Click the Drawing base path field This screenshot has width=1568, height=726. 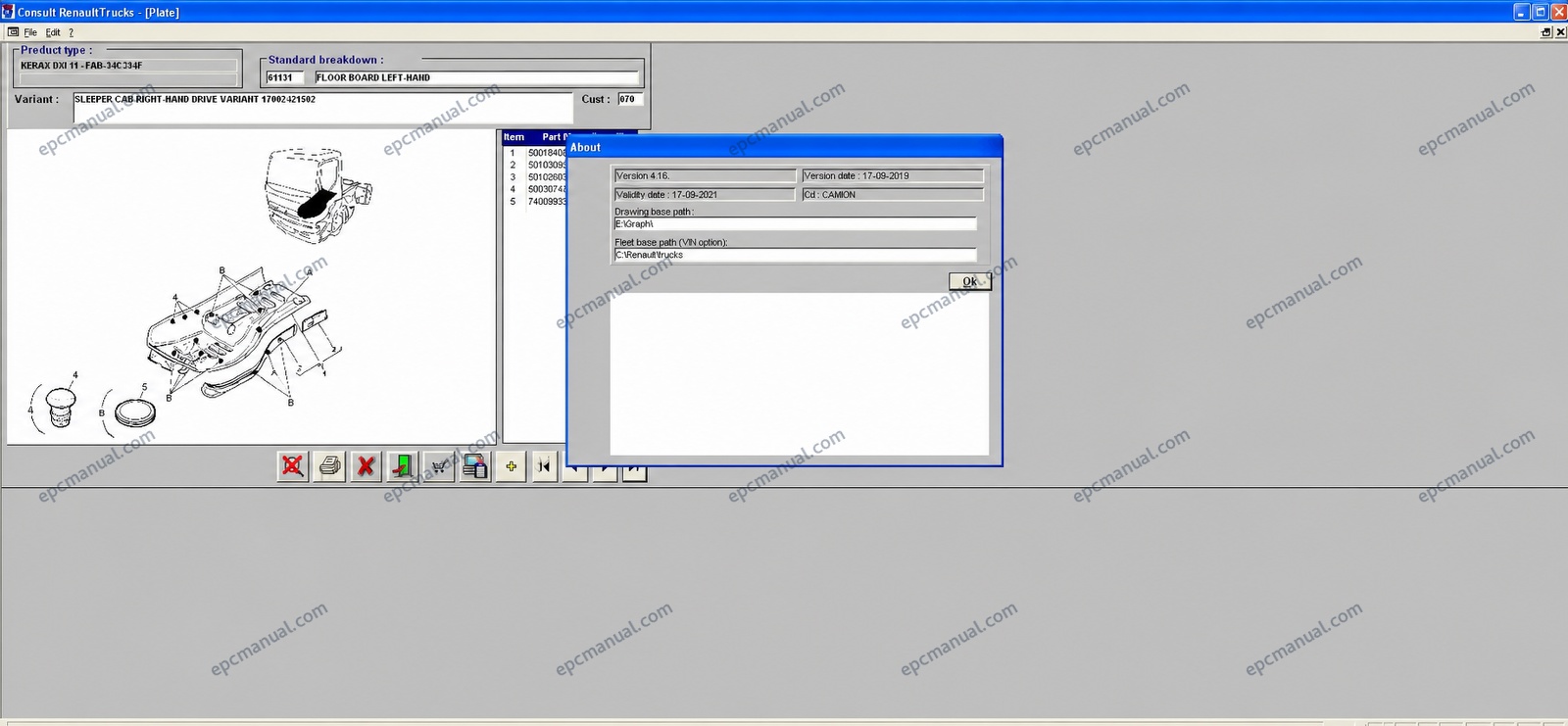tap(795, 224)
